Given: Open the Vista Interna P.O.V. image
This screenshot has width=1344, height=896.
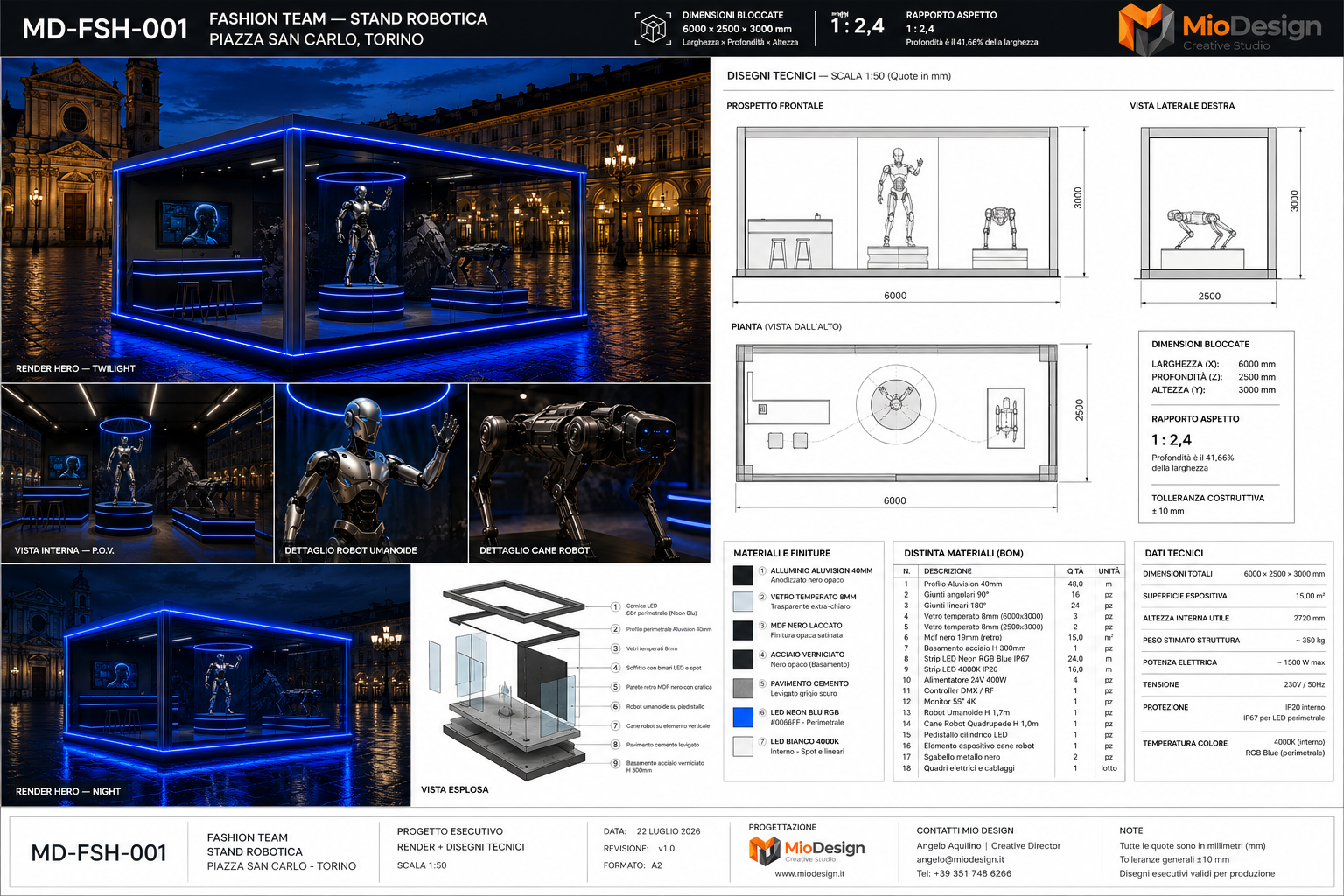Looking at the screenshot, I should [137, 473].
